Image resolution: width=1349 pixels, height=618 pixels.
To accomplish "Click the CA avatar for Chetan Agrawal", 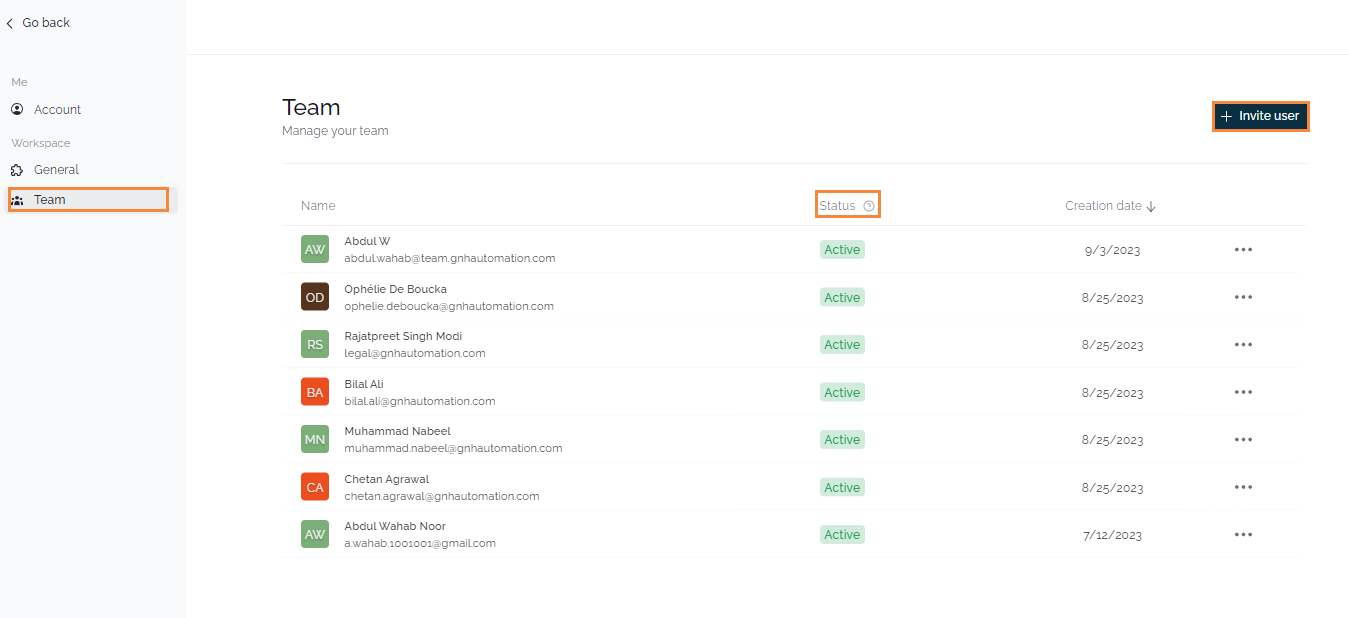I will click(x=315, y=487).
